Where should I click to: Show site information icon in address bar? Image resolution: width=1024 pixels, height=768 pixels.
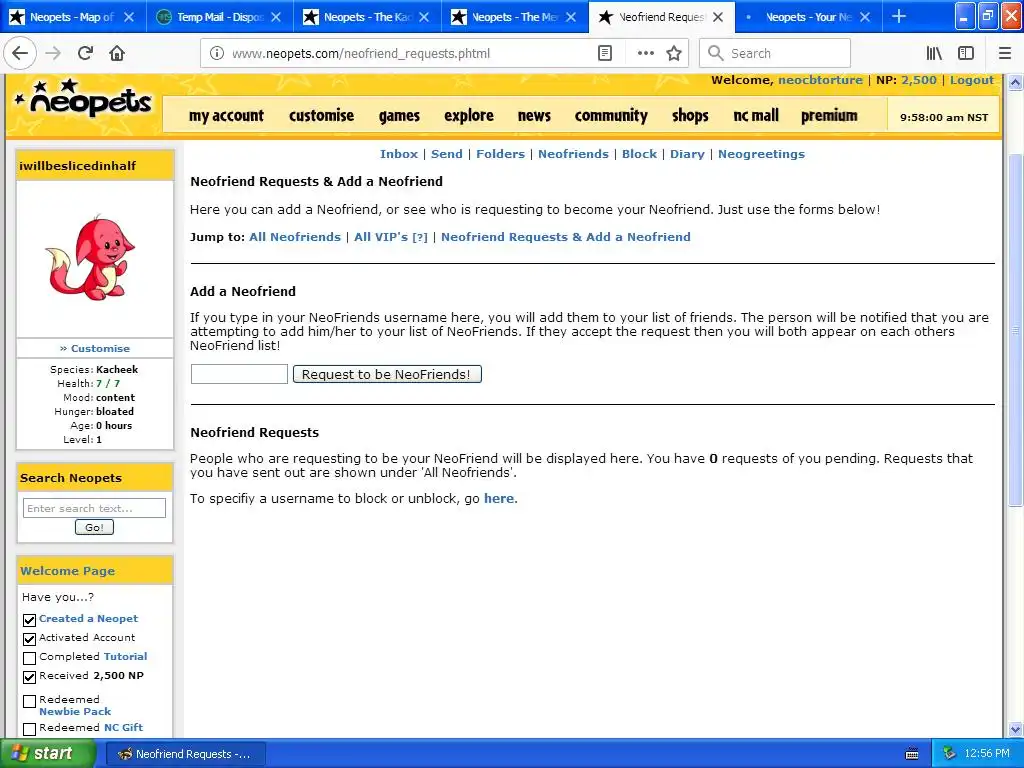[217, 54]
